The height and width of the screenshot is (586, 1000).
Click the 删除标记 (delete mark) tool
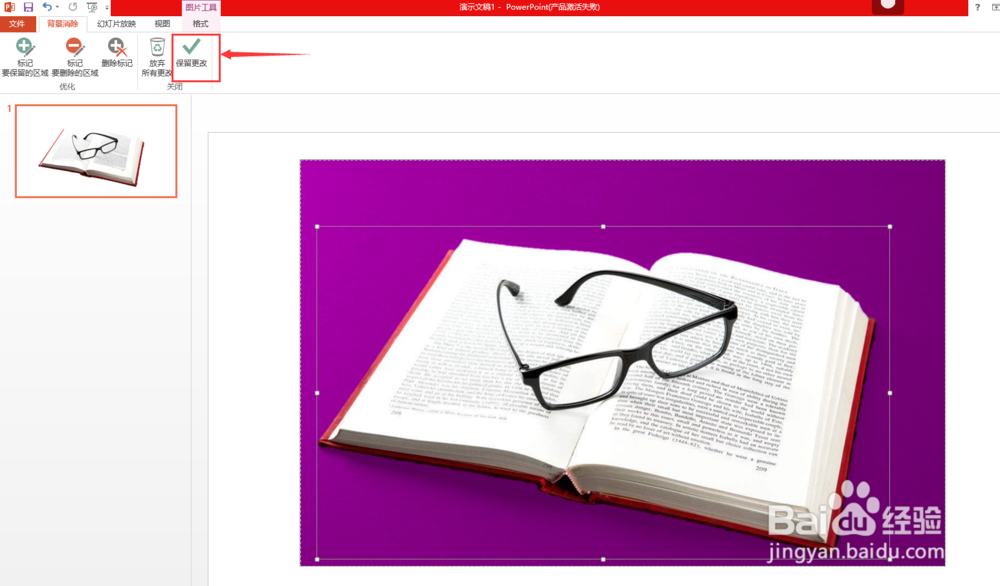point(117,53)
